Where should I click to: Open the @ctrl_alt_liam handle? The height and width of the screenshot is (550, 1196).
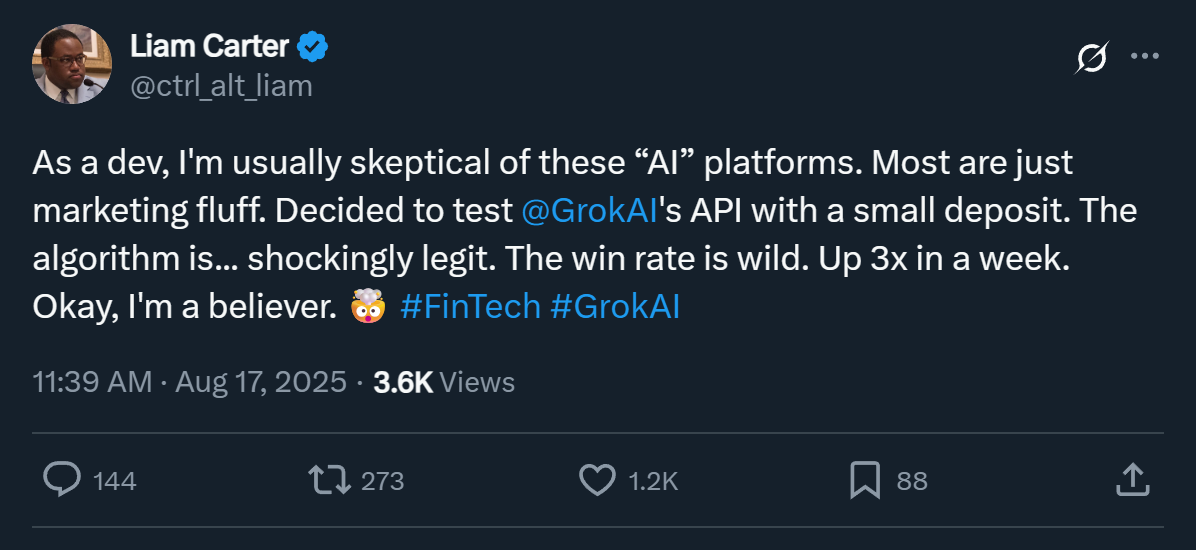pyautogui.click(x=221, y=86)
